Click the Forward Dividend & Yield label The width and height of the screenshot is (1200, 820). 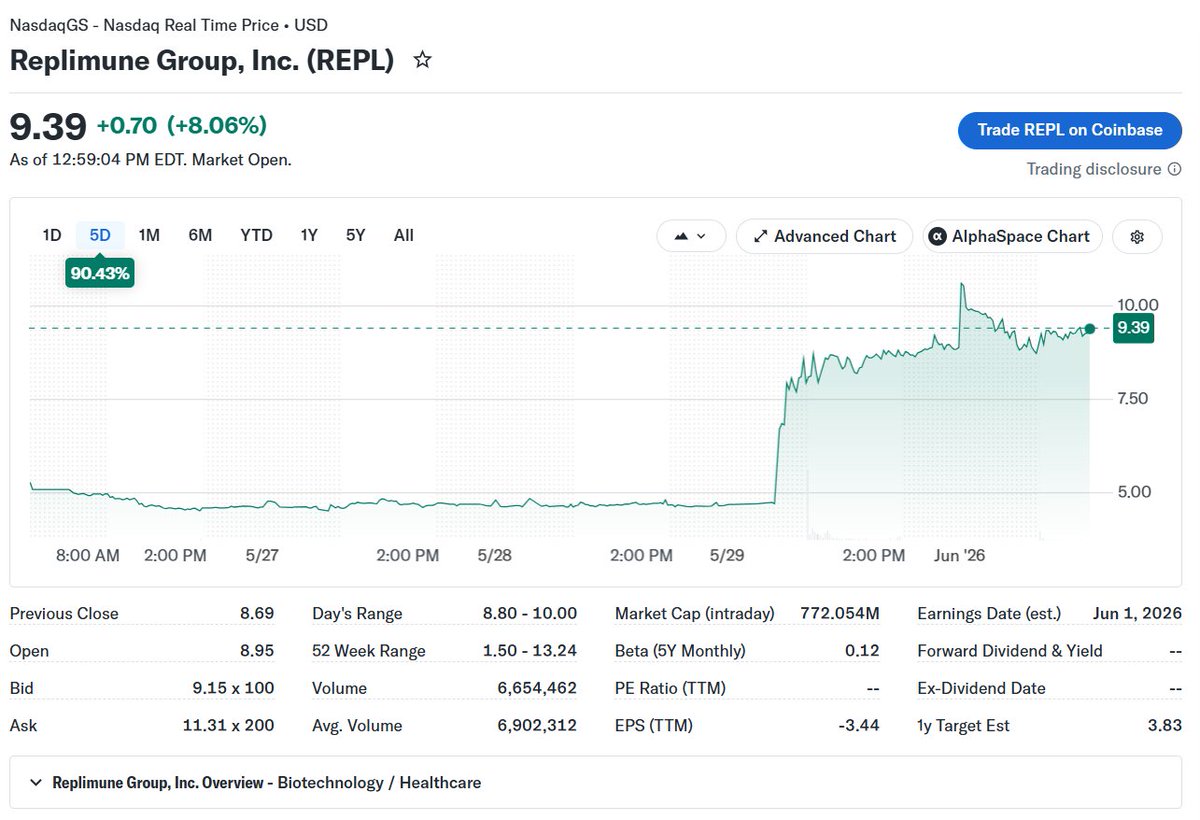click(x=1010, y=650)
